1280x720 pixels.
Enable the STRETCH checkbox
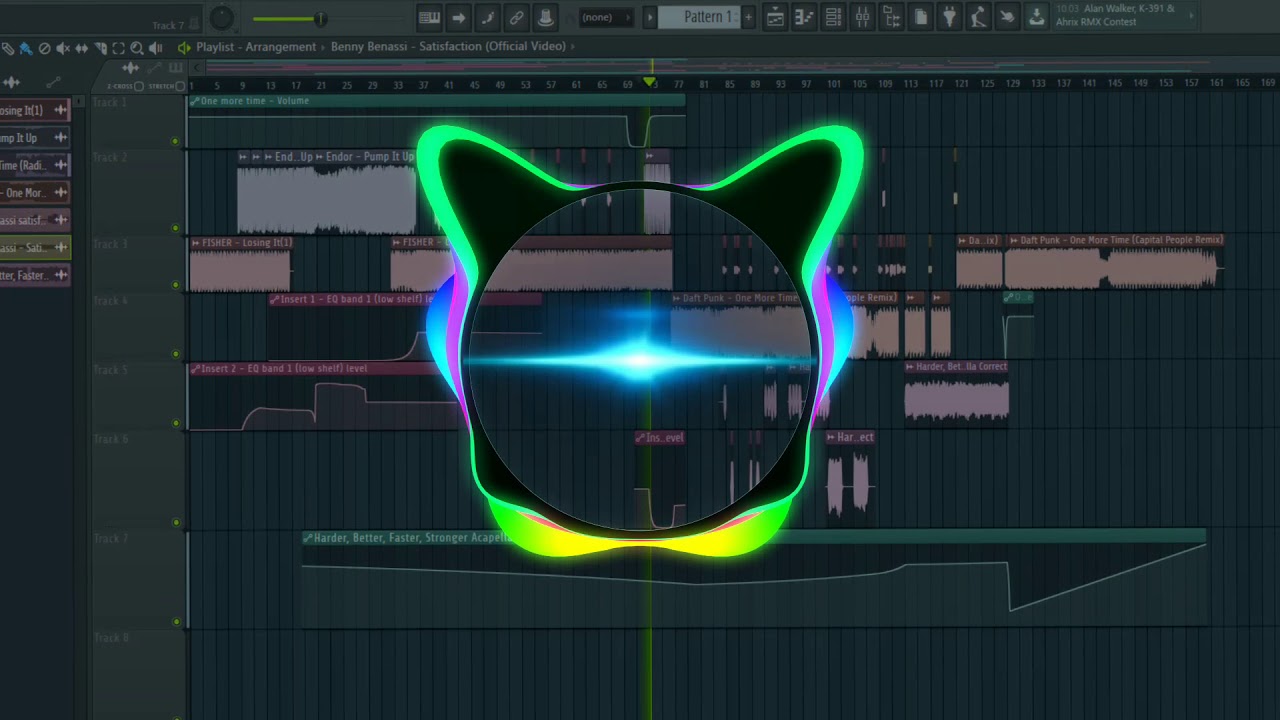(x=180, y=86)
